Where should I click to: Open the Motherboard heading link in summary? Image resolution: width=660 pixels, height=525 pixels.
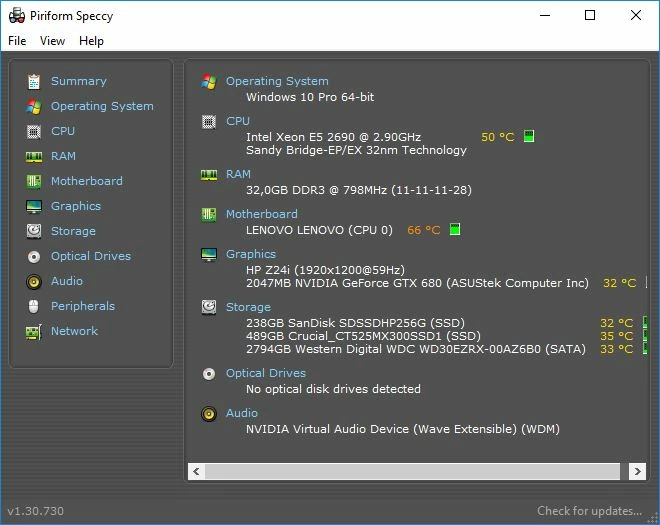[x=262, y=214]
